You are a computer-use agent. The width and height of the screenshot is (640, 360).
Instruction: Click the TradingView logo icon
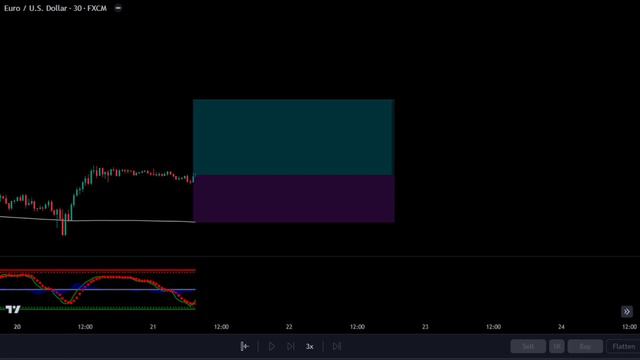click(x=13, y=309)
